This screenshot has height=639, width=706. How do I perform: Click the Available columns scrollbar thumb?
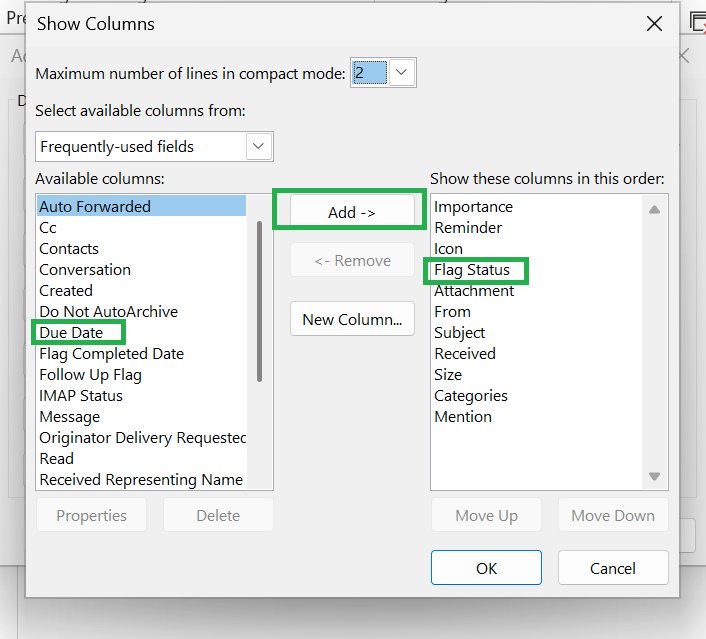(259, 301)
